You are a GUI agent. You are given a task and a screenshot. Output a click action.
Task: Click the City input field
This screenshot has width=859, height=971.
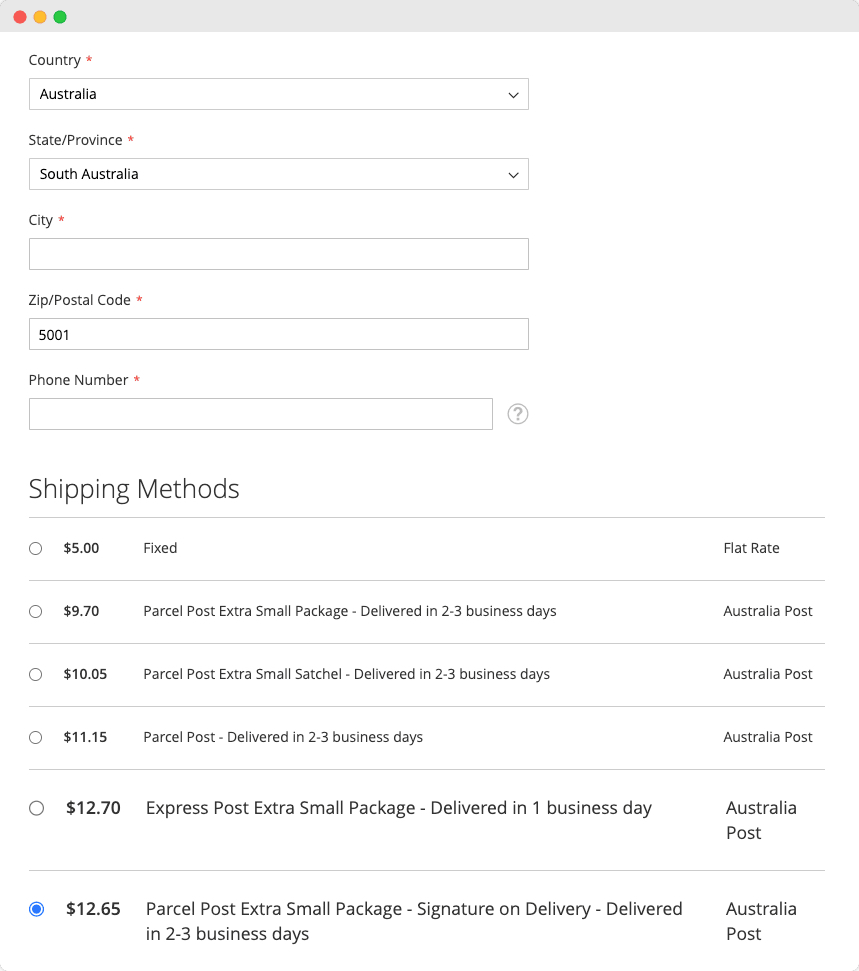(x=279, y=254)
